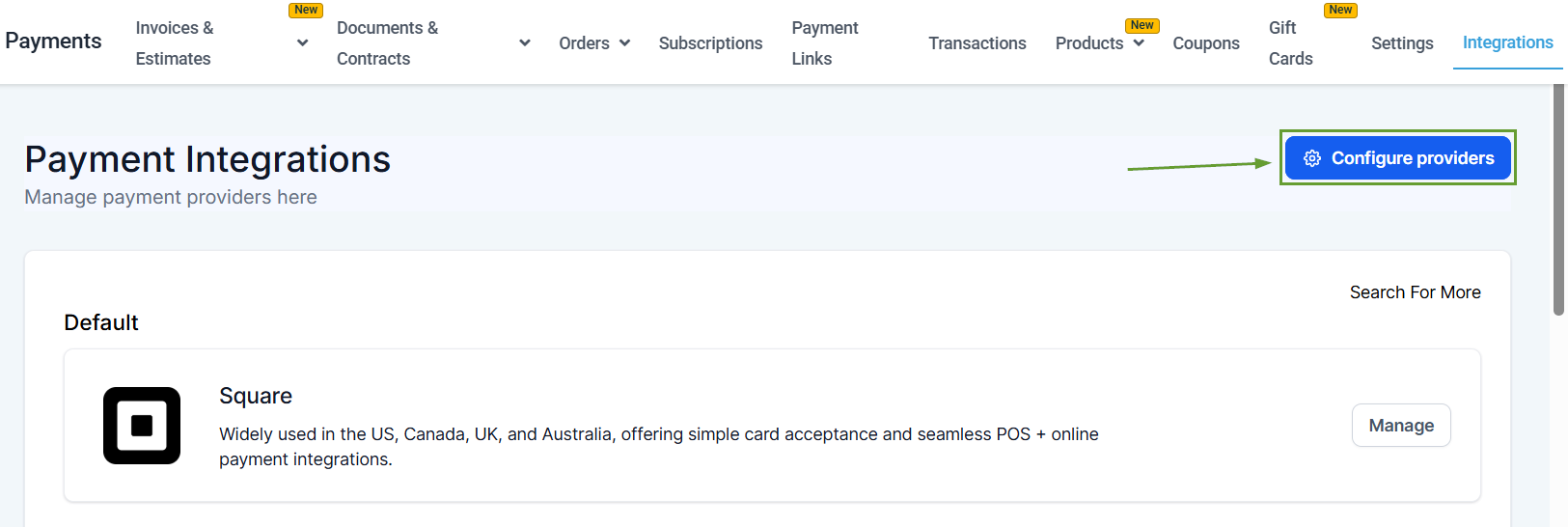Open the Settings tab
The width and height of the screenshot is (1568, 527).
coord(1402,43)
